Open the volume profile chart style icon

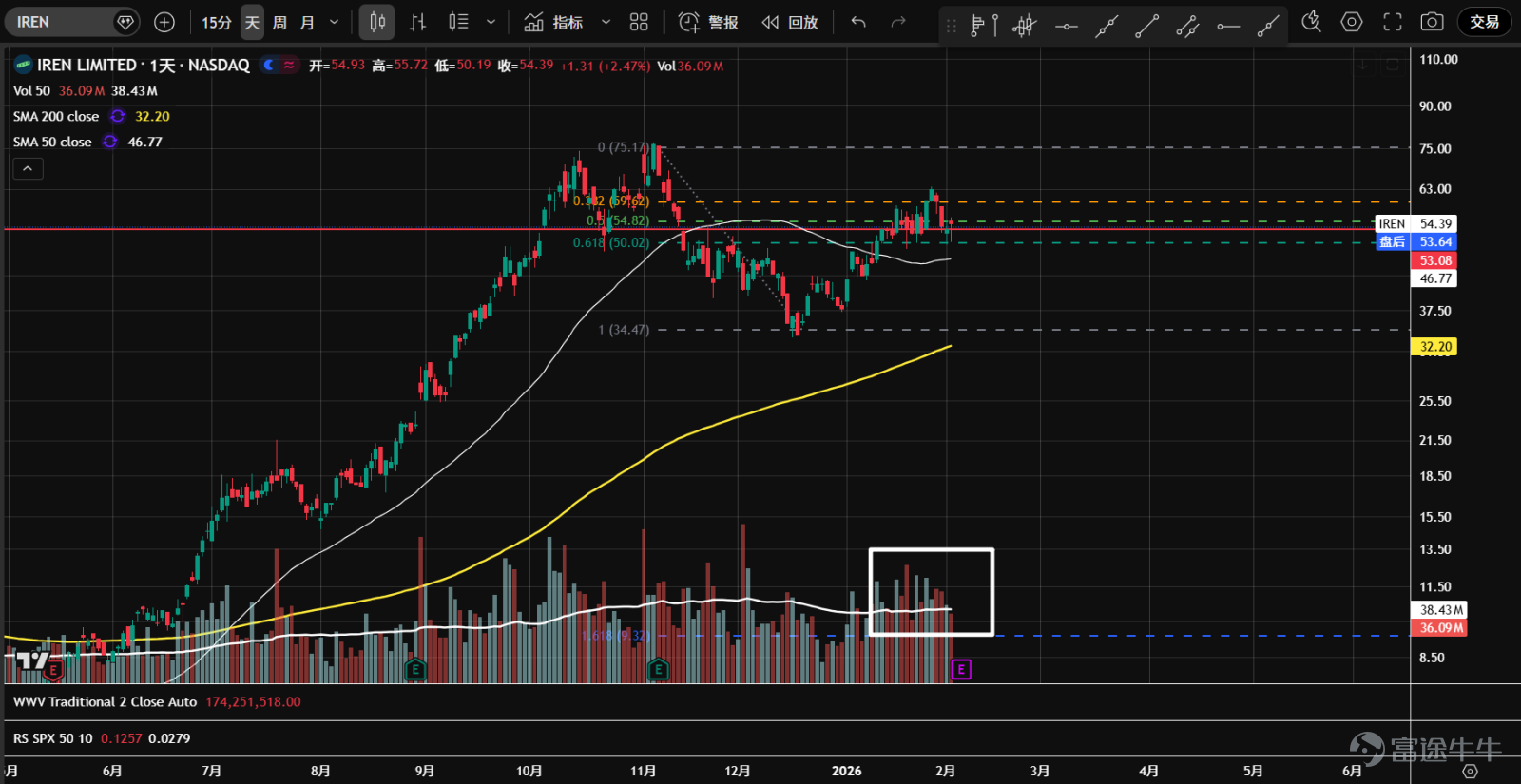pos(458,22)
